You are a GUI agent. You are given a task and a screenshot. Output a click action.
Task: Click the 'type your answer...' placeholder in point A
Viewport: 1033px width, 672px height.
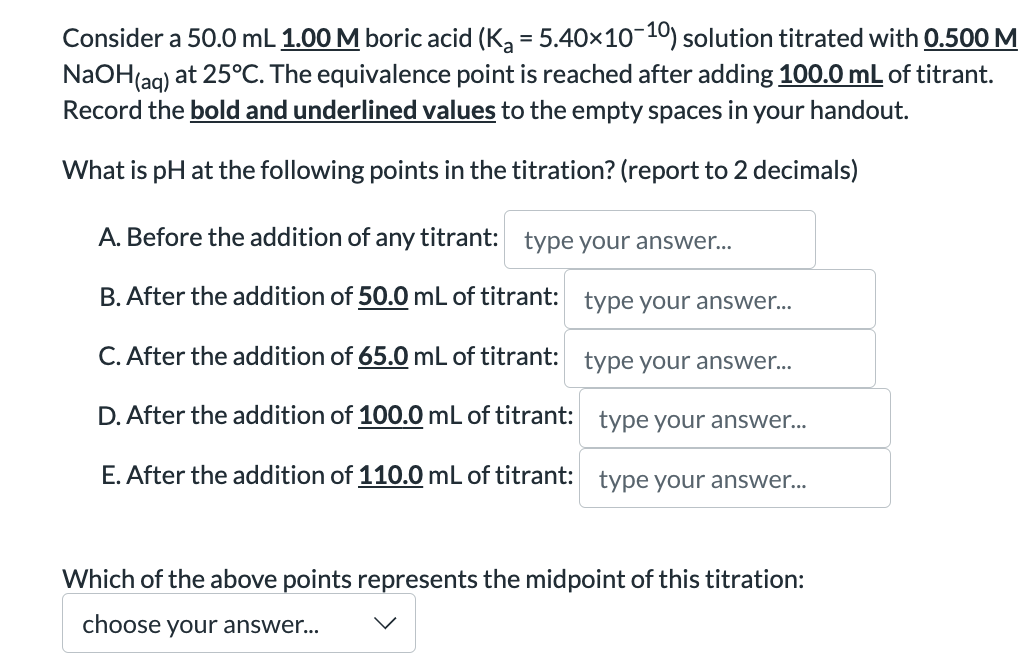622,240
